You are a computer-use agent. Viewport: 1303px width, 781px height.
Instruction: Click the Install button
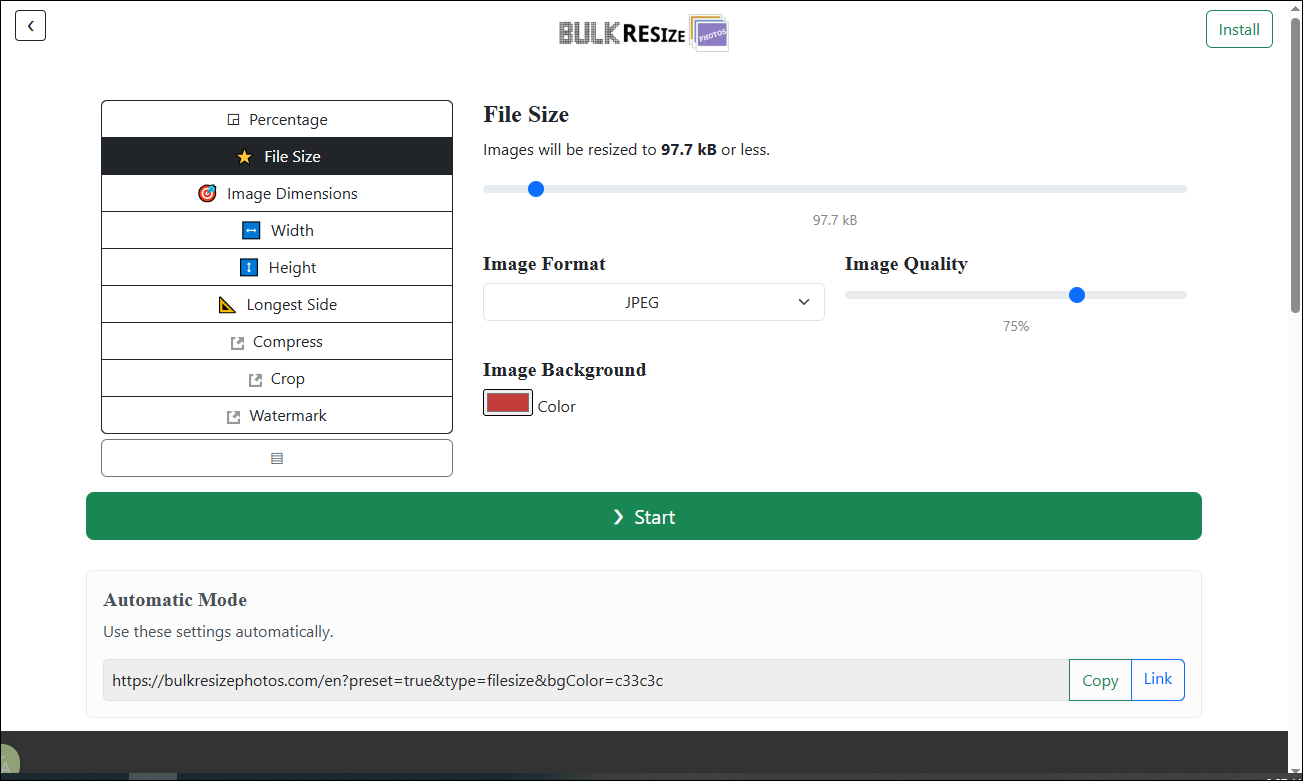[1239, 29]
